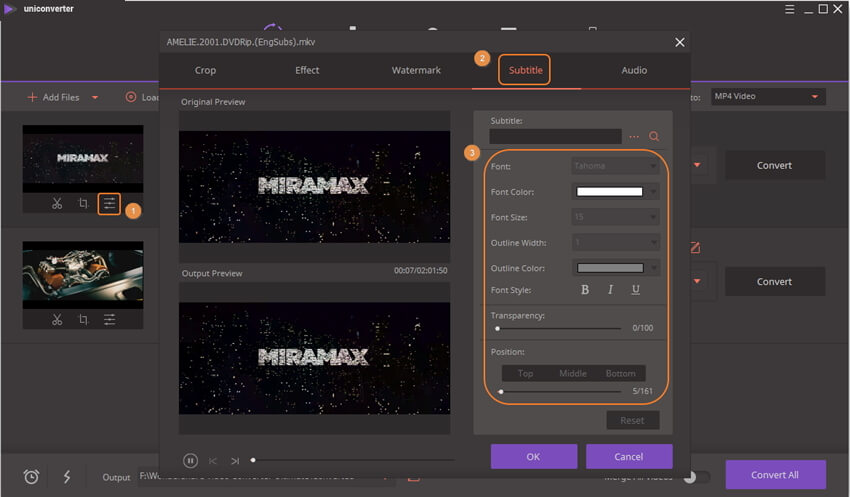The width and height of the screenshot is (850, 497).
Task: Click the Load DVD disc icon
Action: click(131, 97)
